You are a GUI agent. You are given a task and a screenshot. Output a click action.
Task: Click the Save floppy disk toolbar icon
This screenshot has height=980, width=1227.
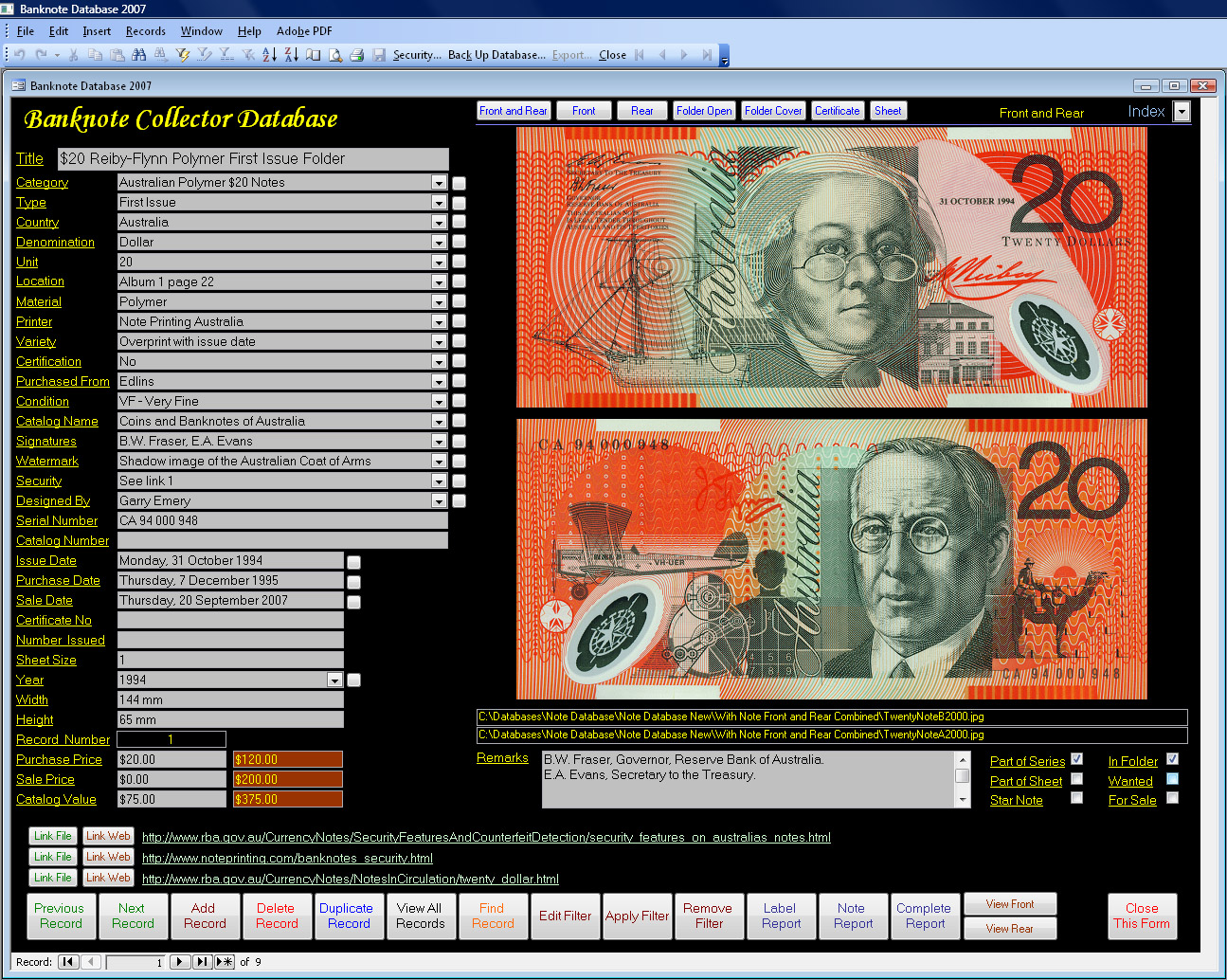click(x=379, y=55)
